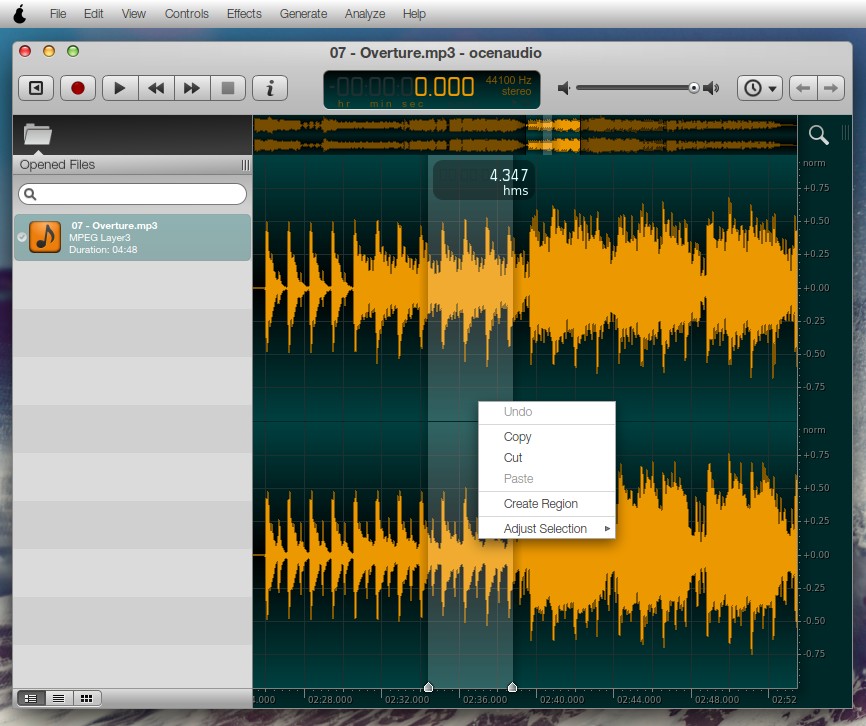Viewport: 866px width, 726px height.
Task: Open file info with the i button
Action: tap(270, 88)
